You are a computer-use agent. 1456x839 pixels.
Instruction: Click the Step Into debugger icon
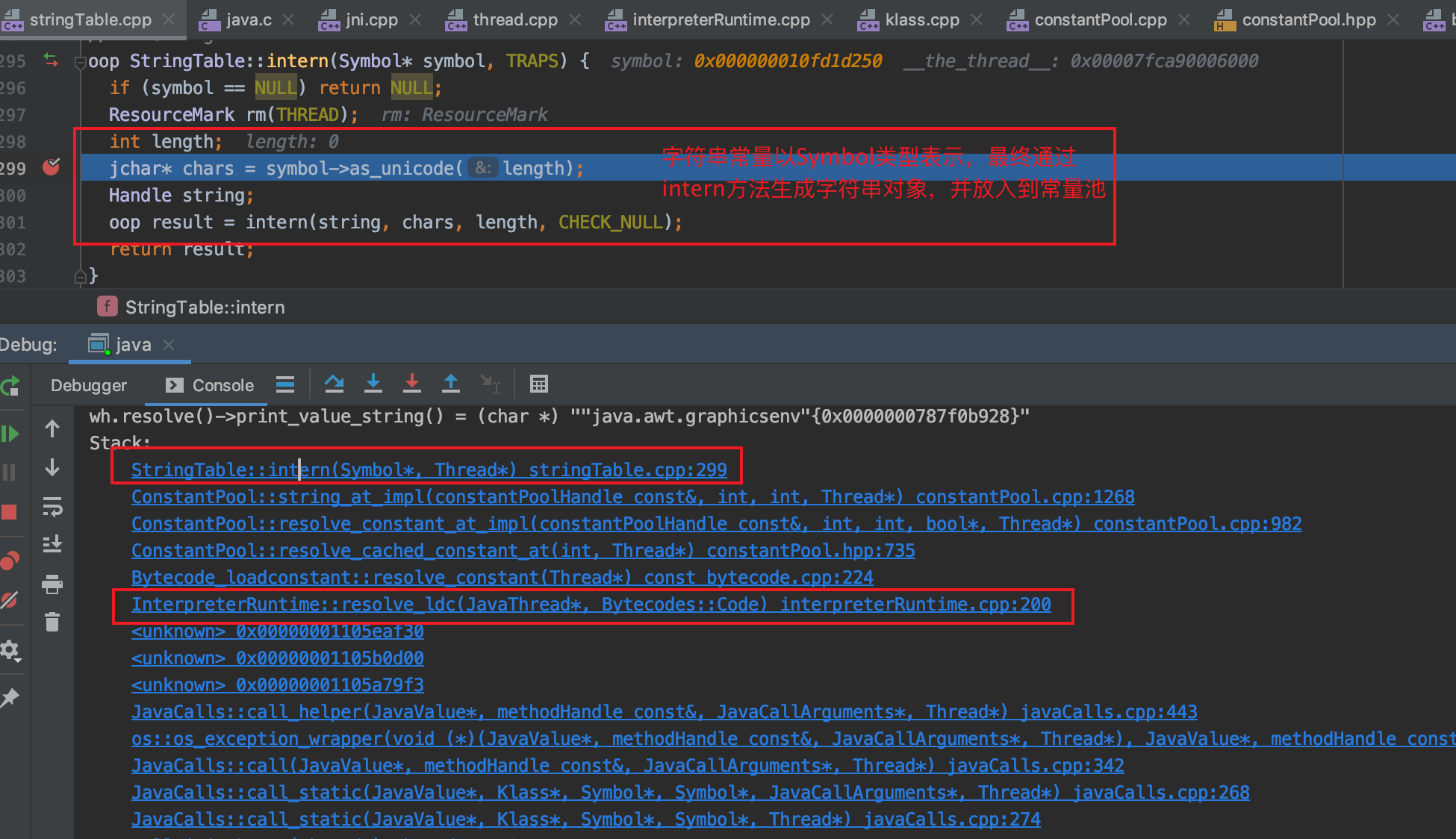click(x=373, y=384)
